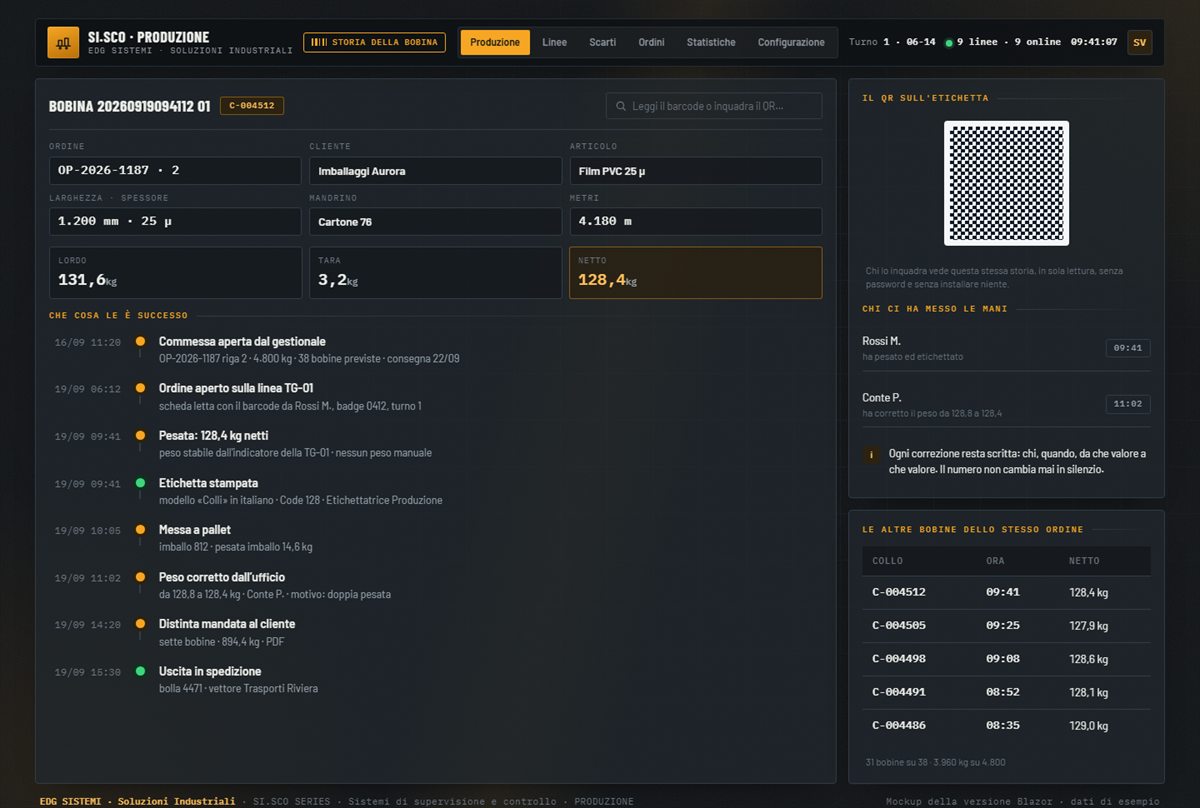Screen dimensions: 1200x808
Task: Open the Ordini tab
Action: tap(651, 42)
